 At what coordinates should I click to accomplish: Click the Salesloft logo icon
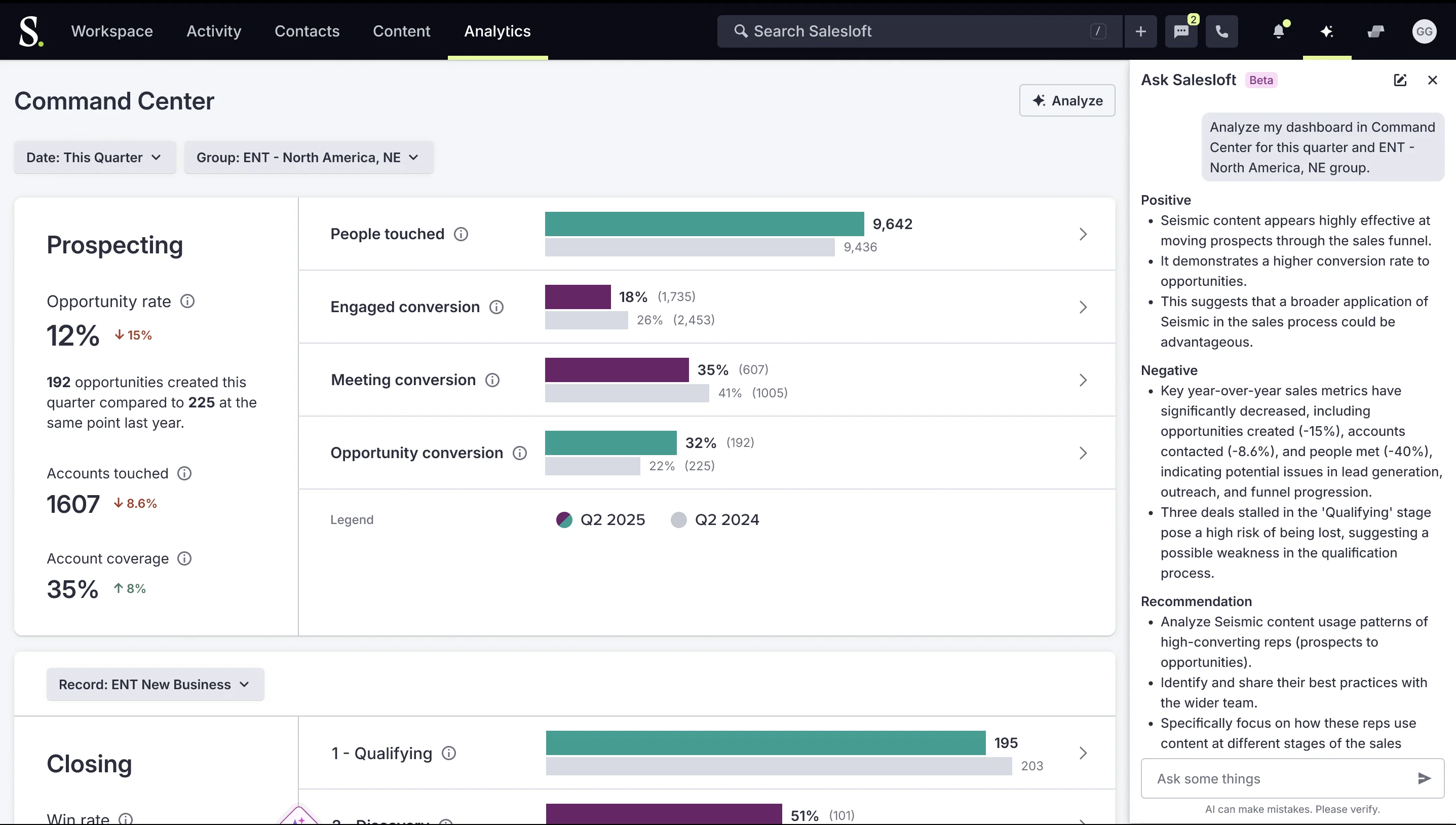tap(30, 31)
